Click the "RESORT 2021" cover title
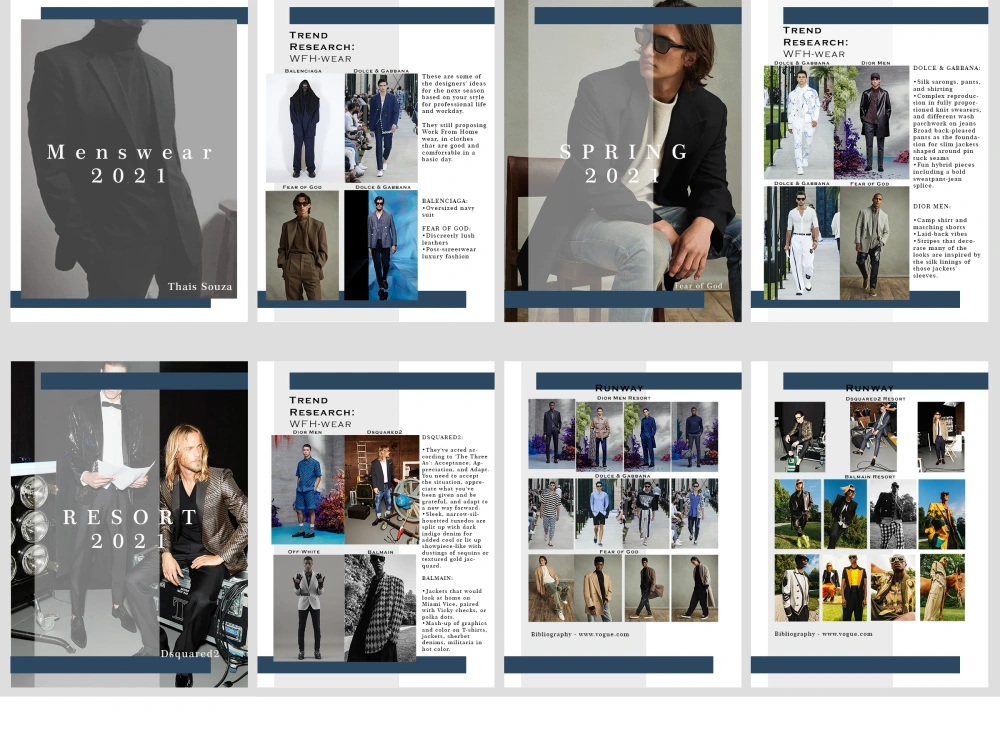This screenshot has height=750, width=1000. [x=129, y=529]
